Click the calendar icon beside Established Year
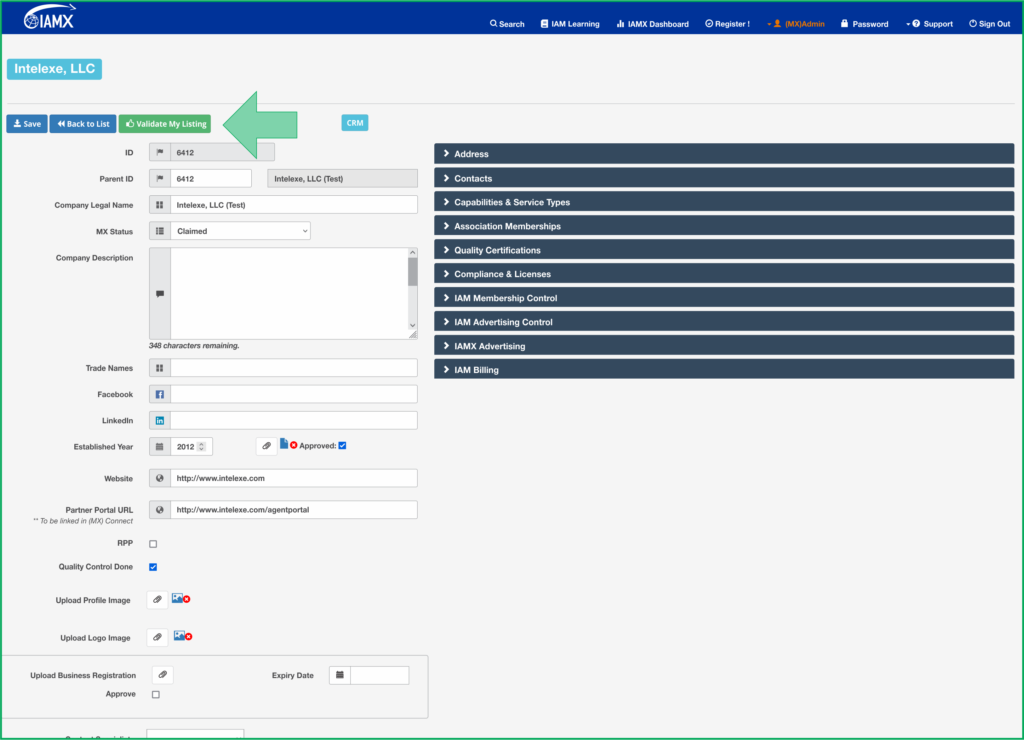This screenshot has width=1024, height=740. click(x=160, y=446)
